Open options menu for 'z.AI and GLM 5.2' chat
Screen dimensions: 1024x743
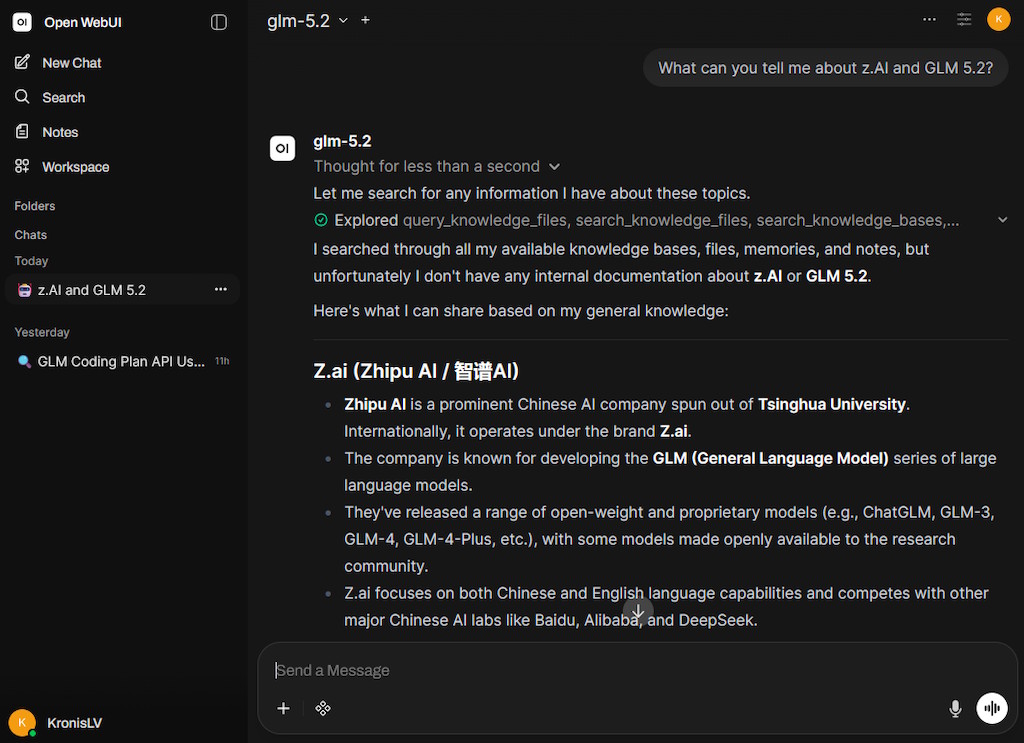[x=221, y=289]
